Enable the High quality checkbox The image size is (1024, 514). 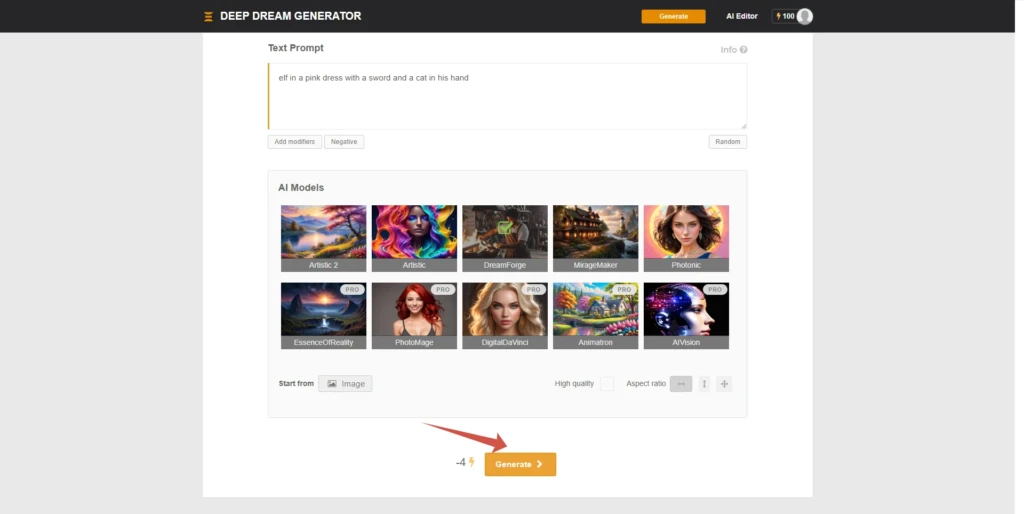pyautogui.click(x=607, y=383)
